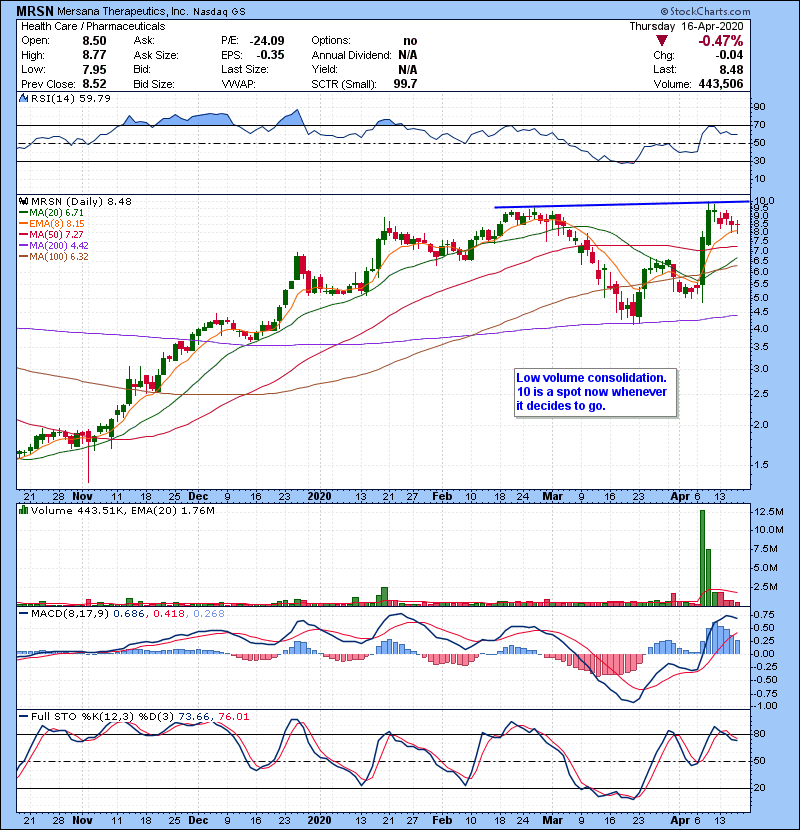This screenshot has height=830, width=800.
Task: Click the RSI axis level 70 label
Action: click(x=759, y=125)
